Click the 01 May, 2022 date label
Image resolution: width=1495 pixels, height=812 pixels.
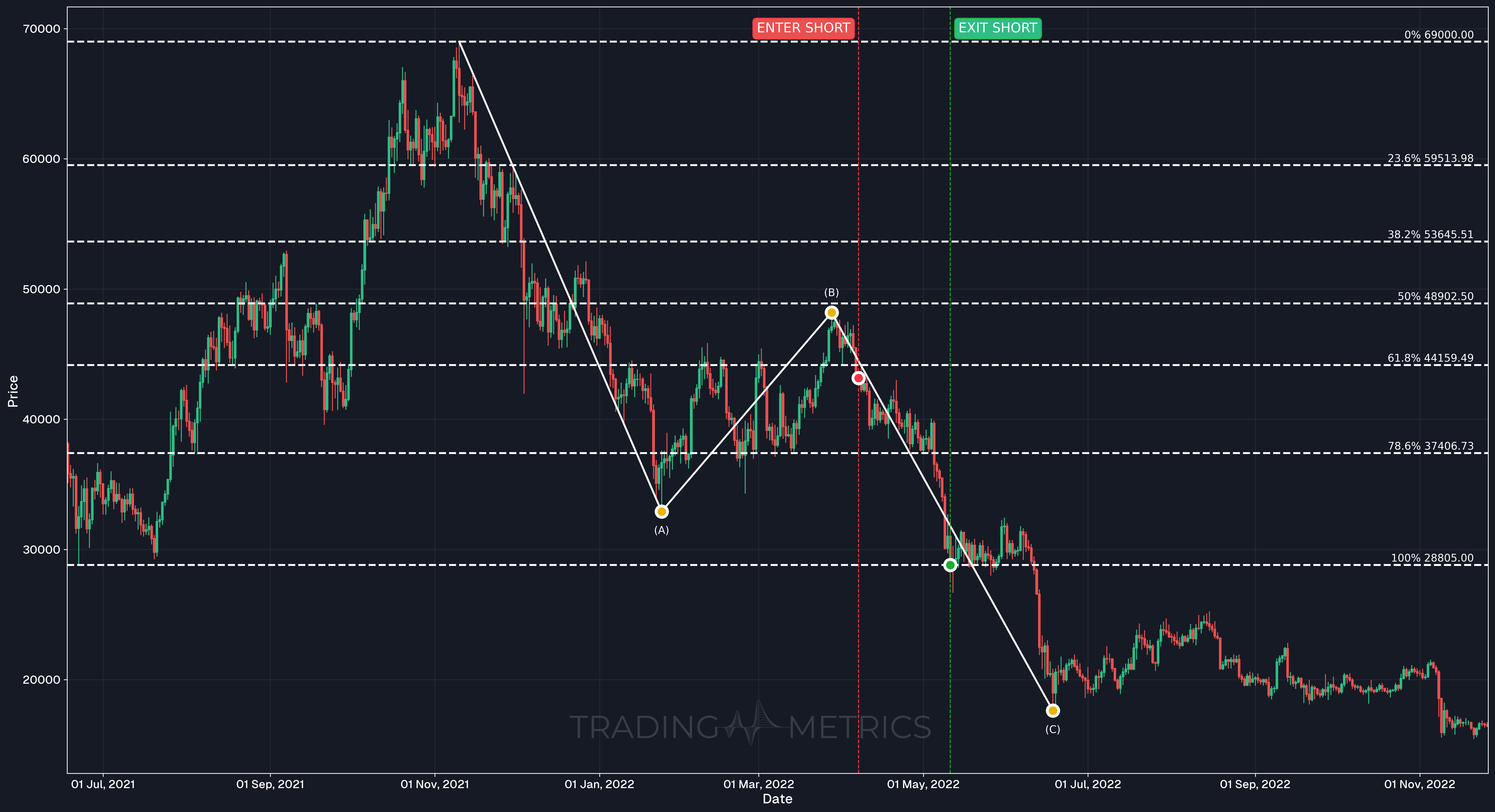(x=923, y=784)
